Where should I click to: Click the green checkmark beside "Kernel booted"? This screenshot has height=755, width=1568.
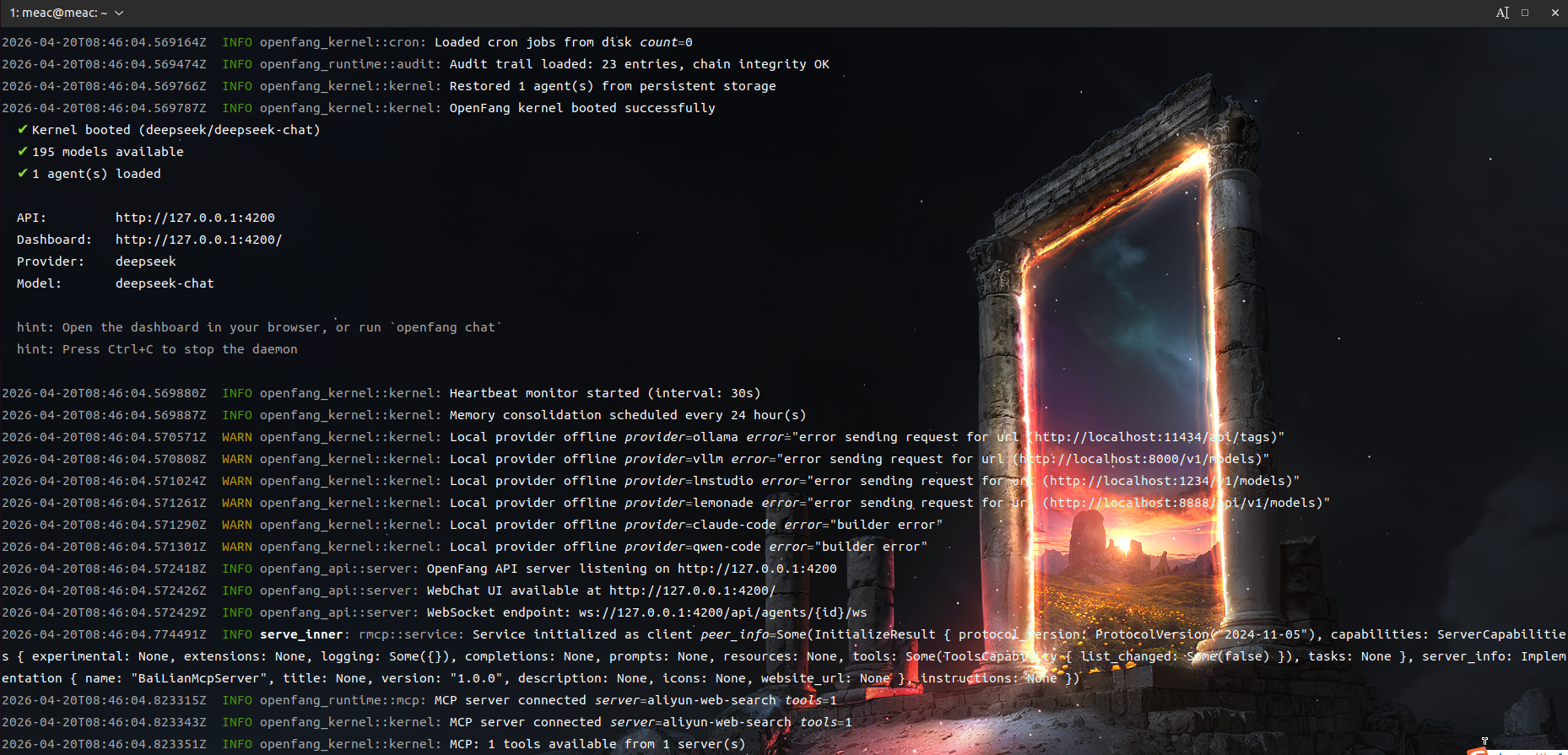point(23,129)
